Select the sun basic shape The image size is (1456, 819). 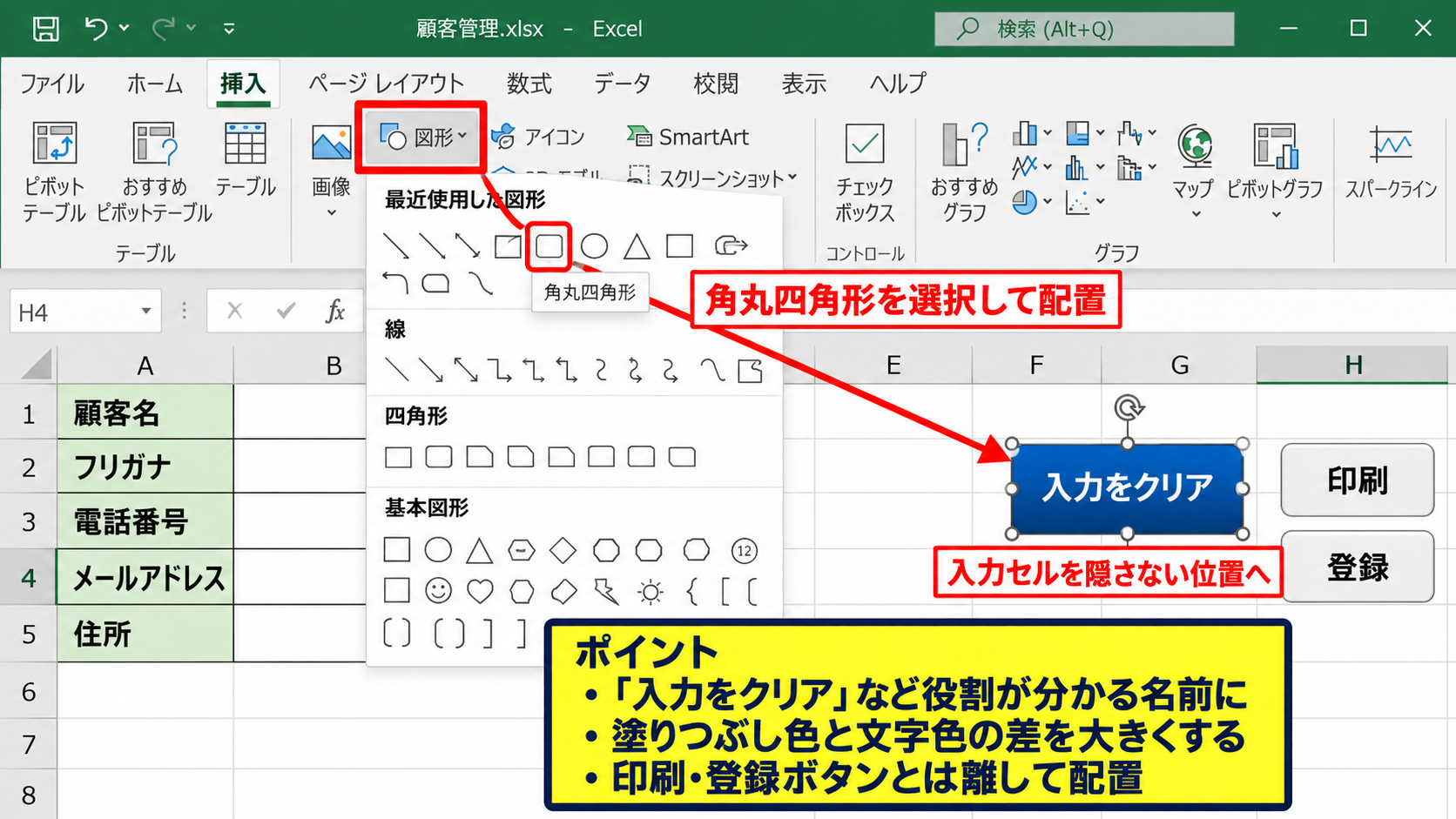pyautogui.click(x=650, y=593)
